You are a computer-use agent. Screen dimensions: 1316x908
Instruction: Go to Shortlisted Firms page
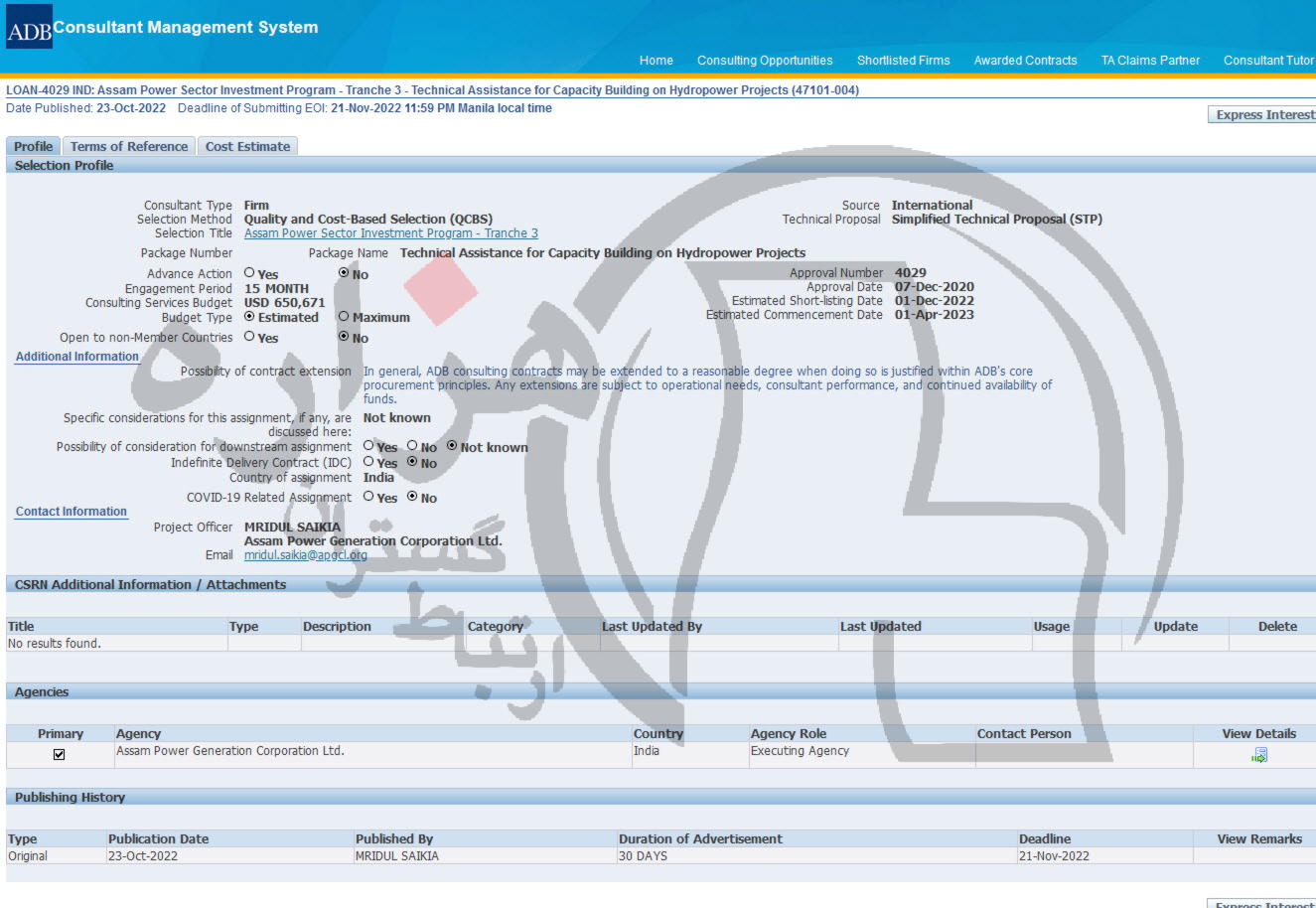tap(904, 61)
